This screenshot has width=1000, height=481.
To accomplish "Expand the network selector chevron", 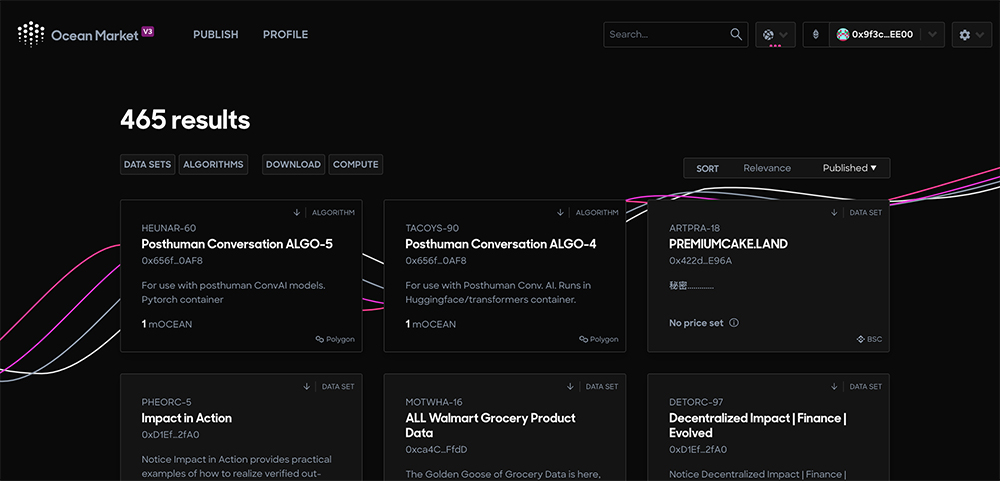I will pyautogui.click(x=784, y=35).
